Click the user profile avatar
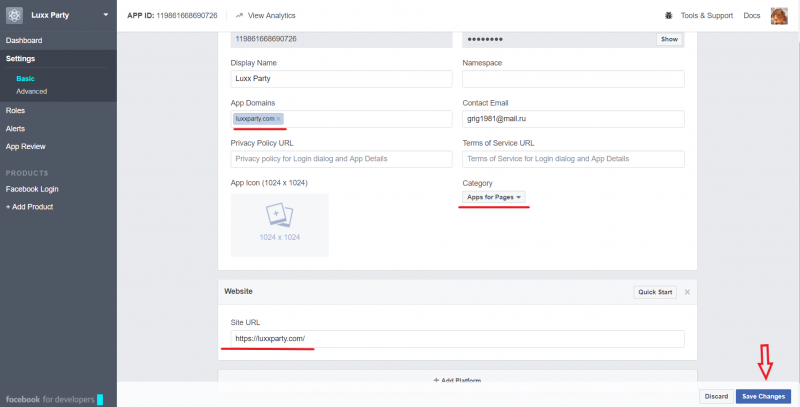 [779, 16]
